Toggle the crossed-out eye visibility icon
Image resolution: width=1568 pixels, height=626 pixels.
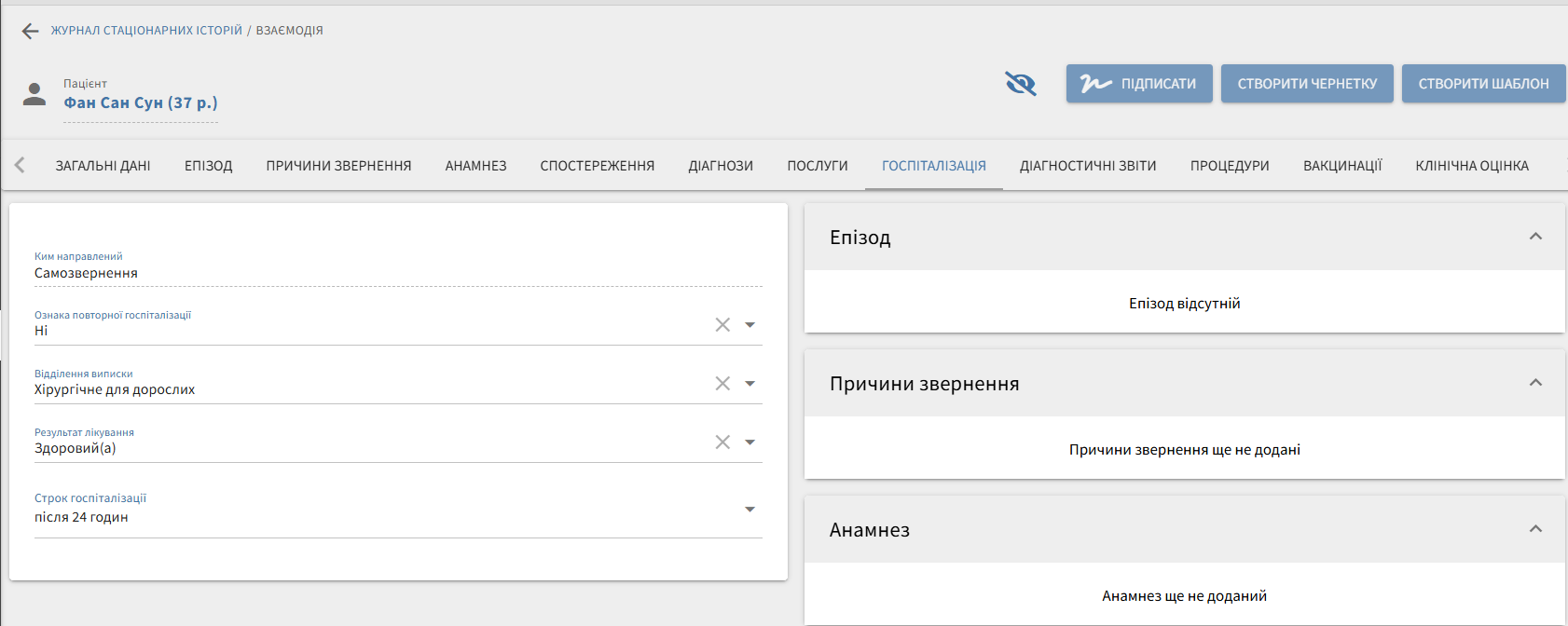tap(1021, 84)
